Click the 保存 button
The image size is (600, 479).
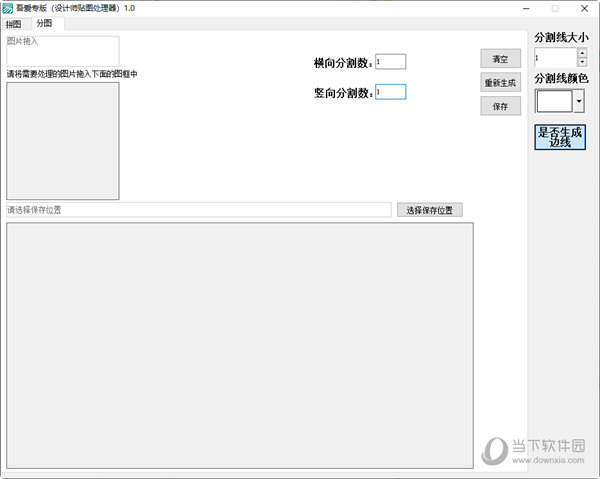(x=501, y=106)
